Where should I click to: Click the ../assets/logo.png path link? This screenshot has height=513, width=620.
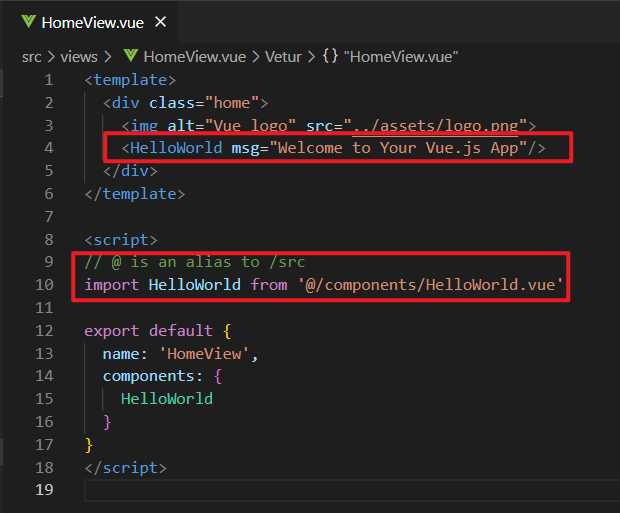pos(435,126)
